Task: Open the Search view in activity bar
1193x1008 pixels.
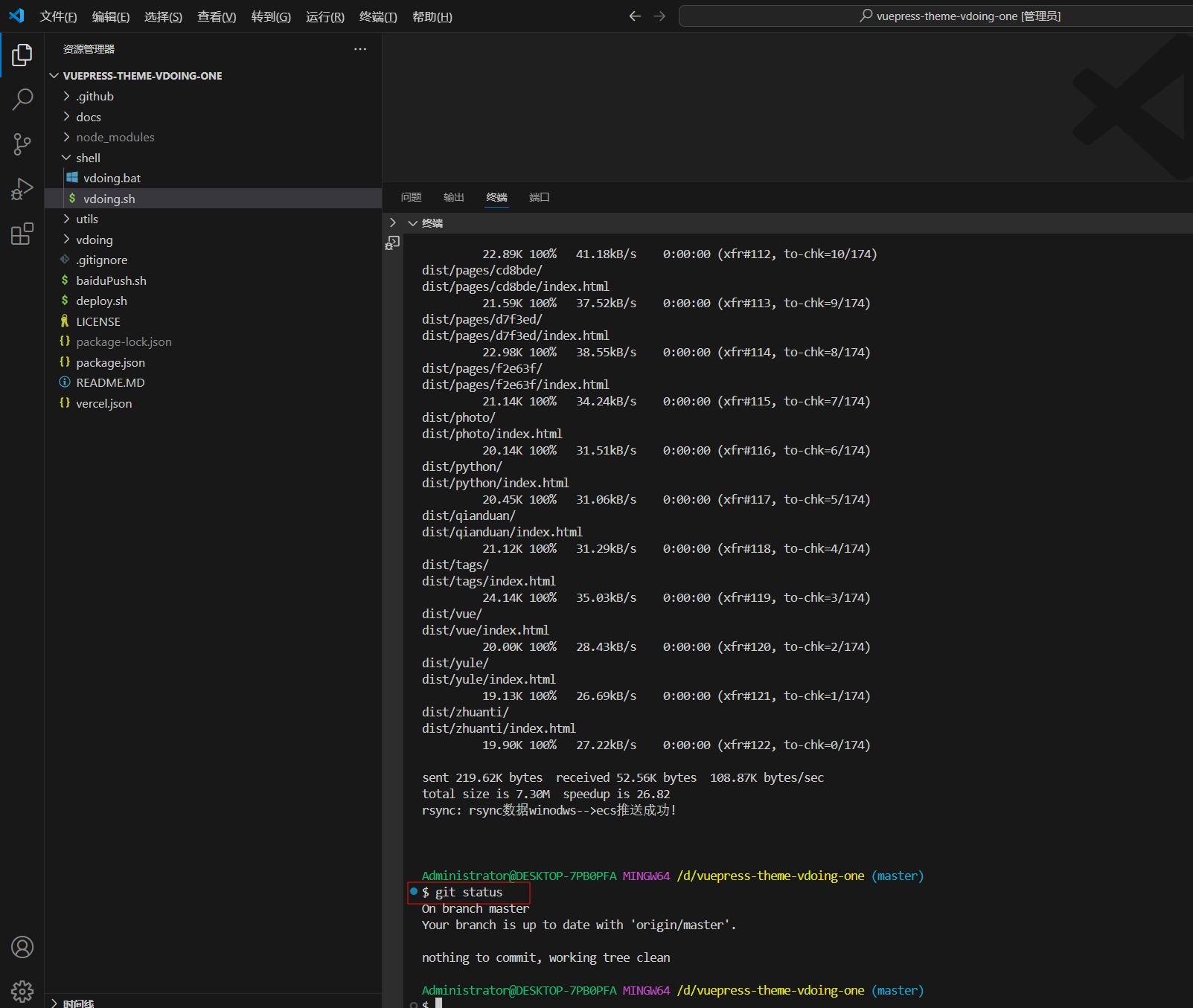Action: [22, 99]
